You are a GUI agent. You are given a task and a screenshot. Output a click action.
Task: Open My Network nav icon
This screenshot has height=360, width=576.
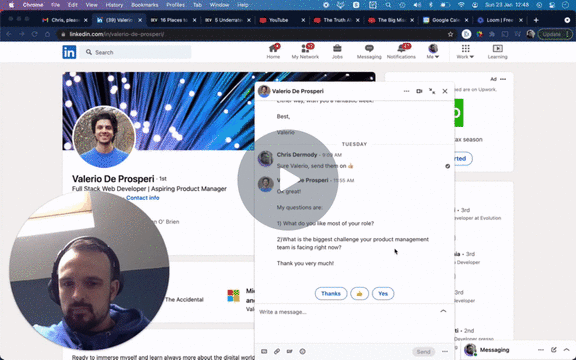coord(305,52)
